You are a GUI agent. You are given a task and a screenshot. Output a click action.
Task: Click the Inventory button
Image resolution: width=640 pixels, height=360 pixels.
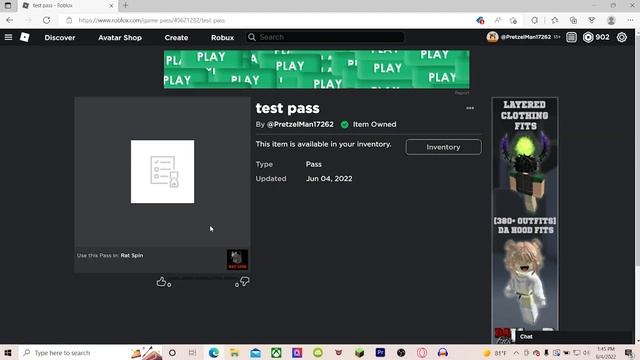(x=443, y=147)
